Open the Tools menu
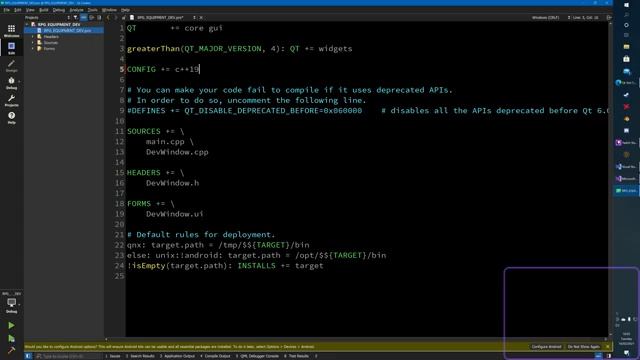 point(93,10)
